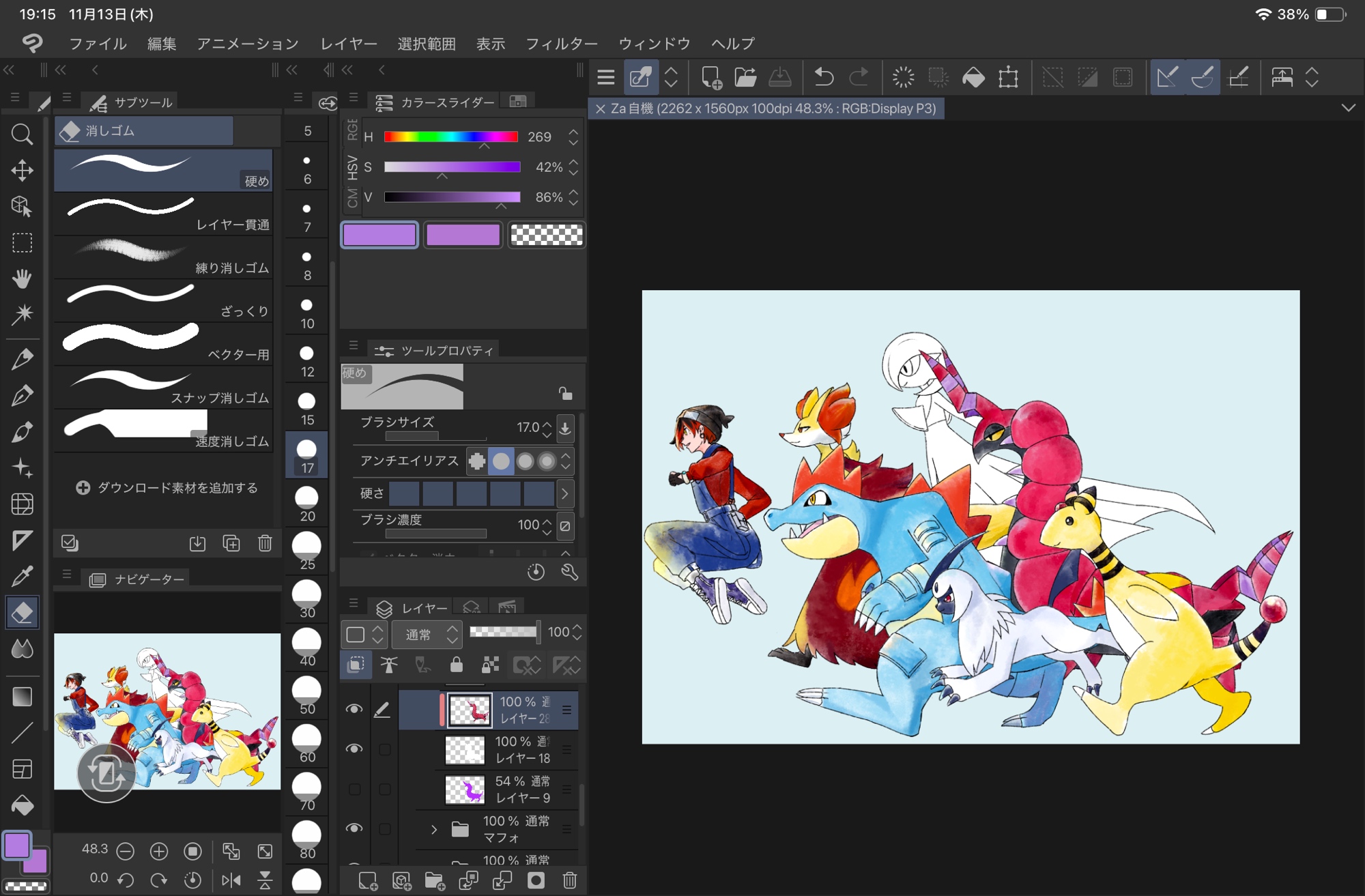Click the Undo arrow in command bar

pos(824,77)
